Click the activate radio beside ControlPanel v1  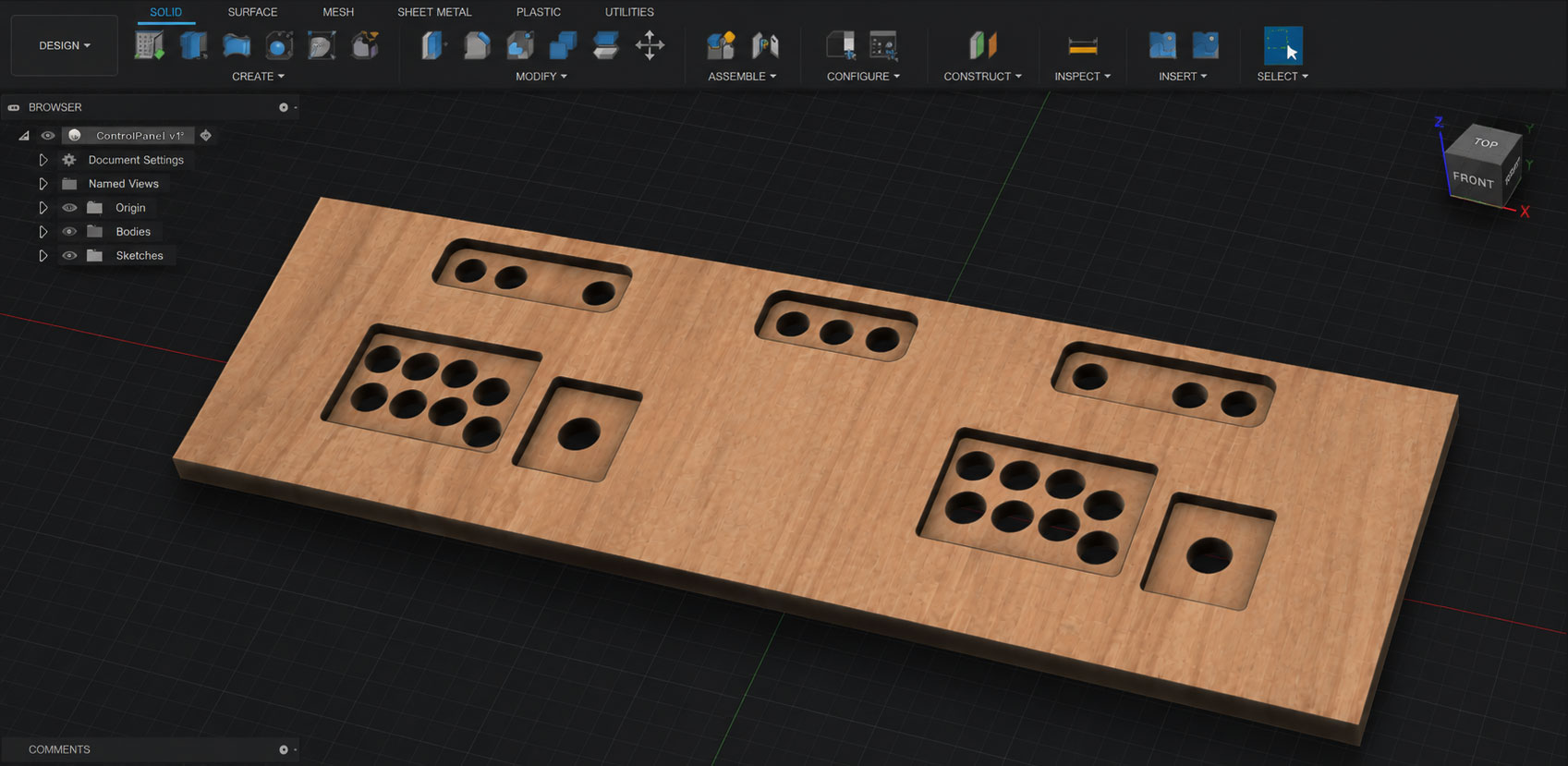[206, 136]
